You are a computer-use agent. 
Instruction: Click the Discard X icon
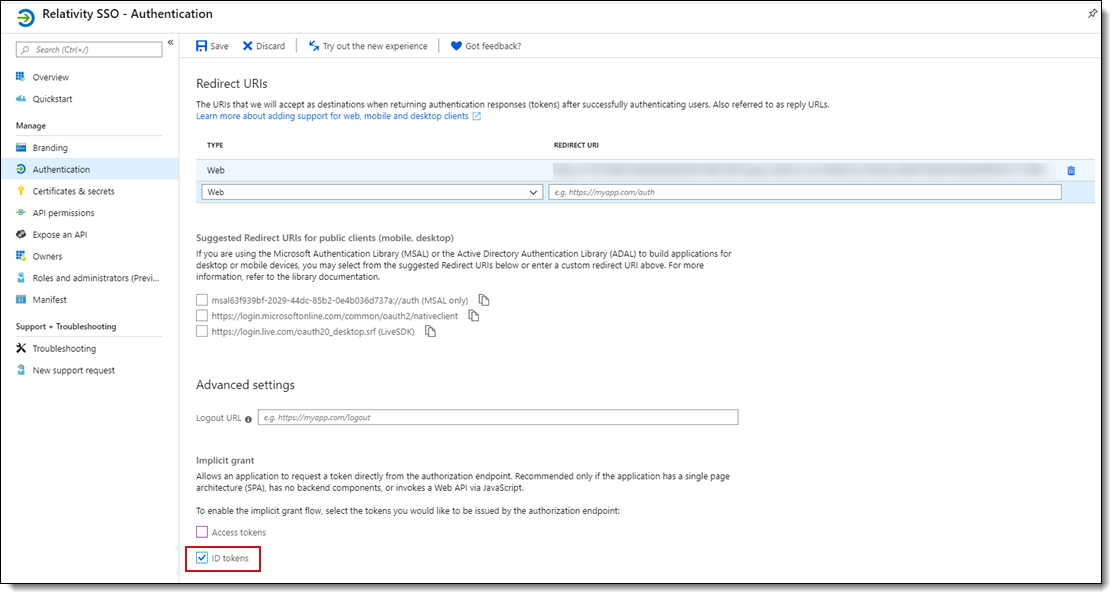coord(248,46)
